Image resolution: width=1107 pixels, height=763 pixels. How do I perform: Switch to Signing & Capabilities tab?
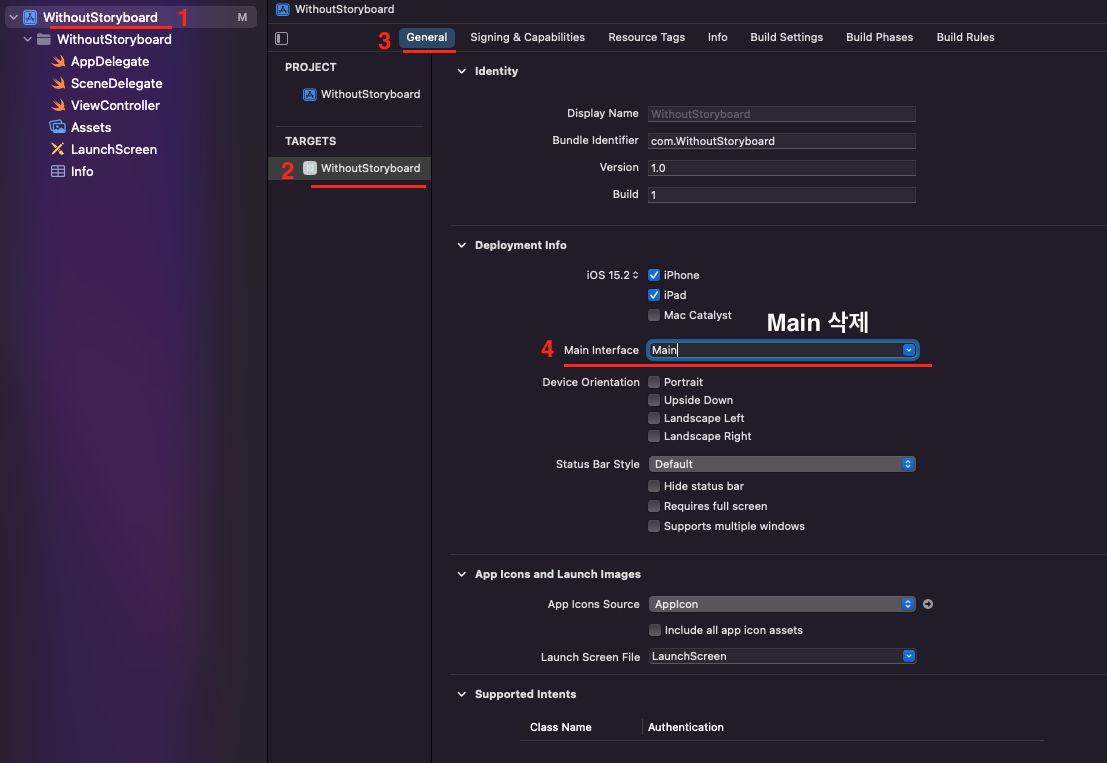pyautogui.click(x=527, y=37)
